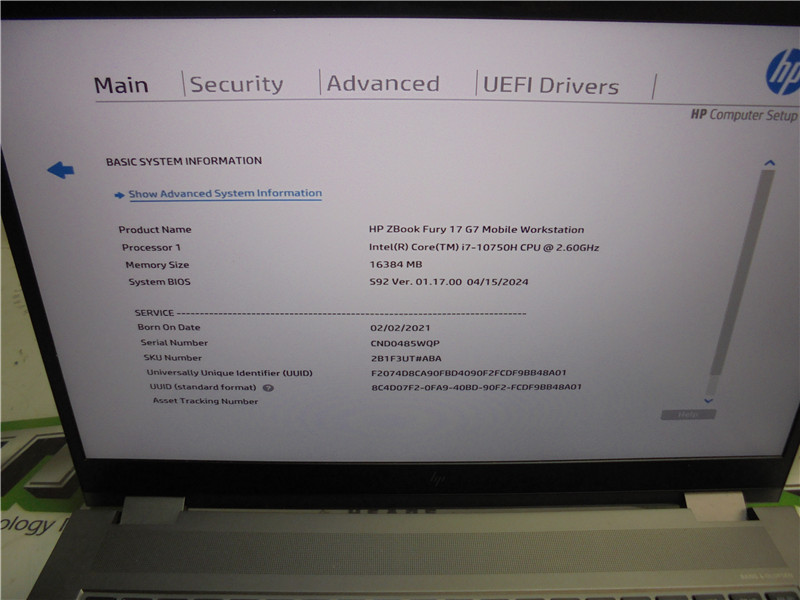Screen dimensions: 800x600
Task: Select the CND0485WQP serial value
Action: 405,343
